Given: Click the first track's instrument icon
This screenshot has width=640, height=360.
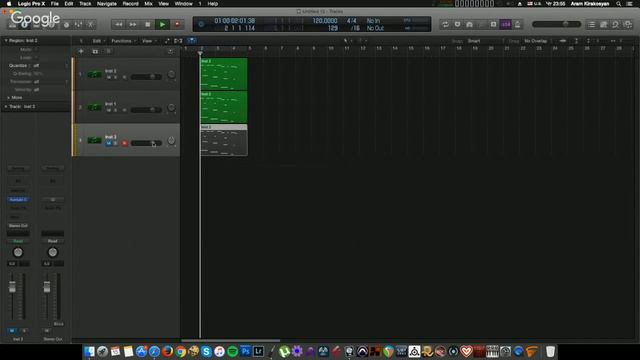Looking at the screenshot, I should 94,74.
